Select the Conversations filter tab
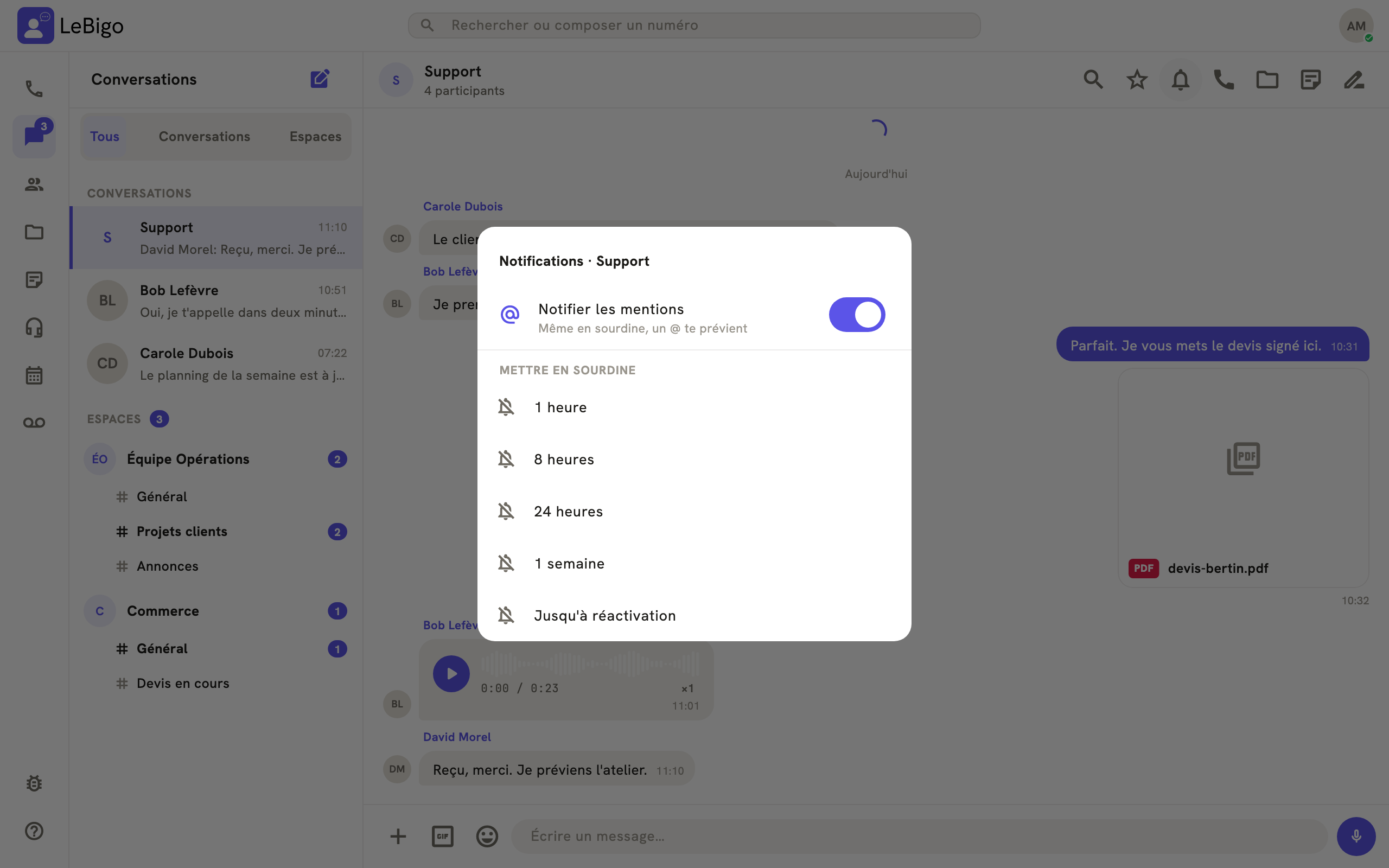 [205, 137]
